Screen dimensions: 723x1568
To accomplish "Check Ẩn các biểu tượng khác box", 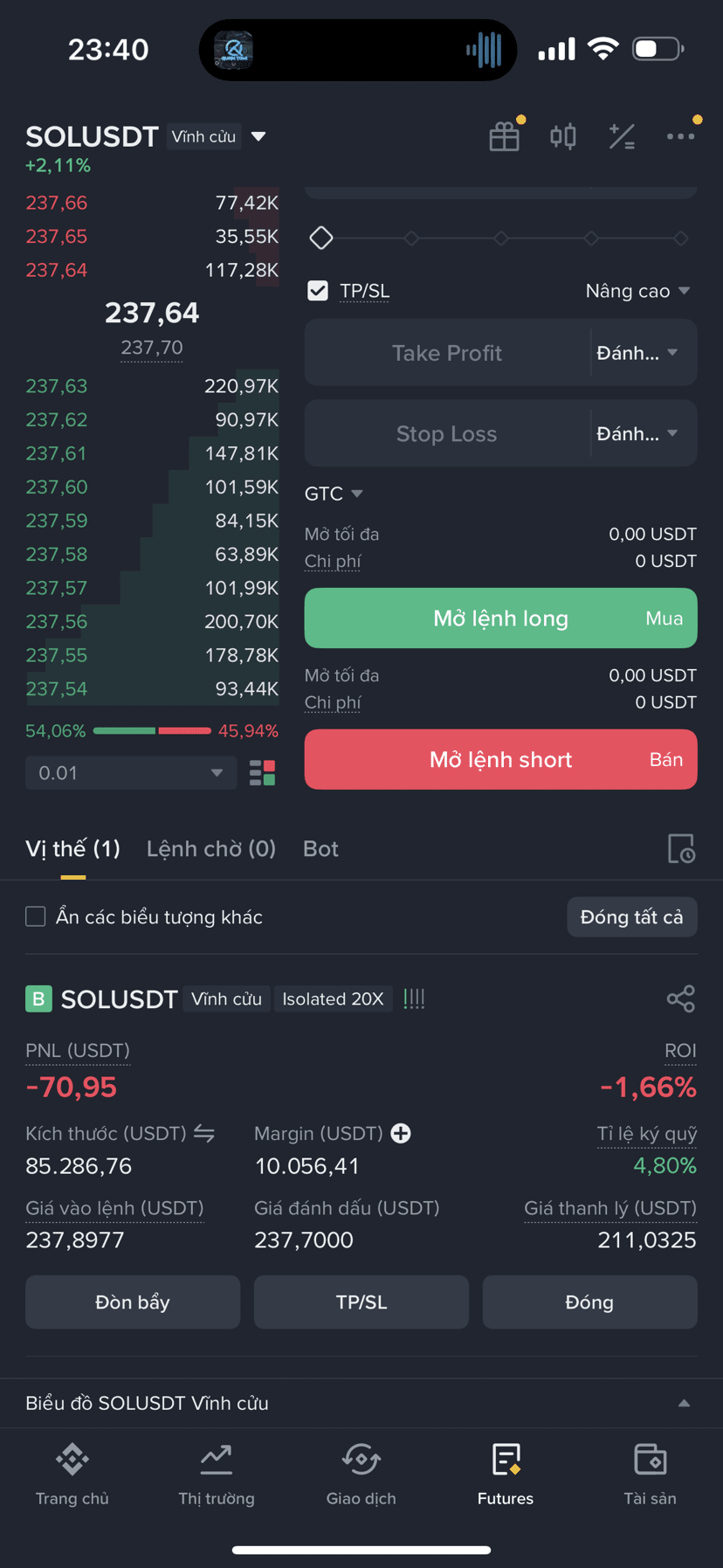I will [x=36, y=916].
